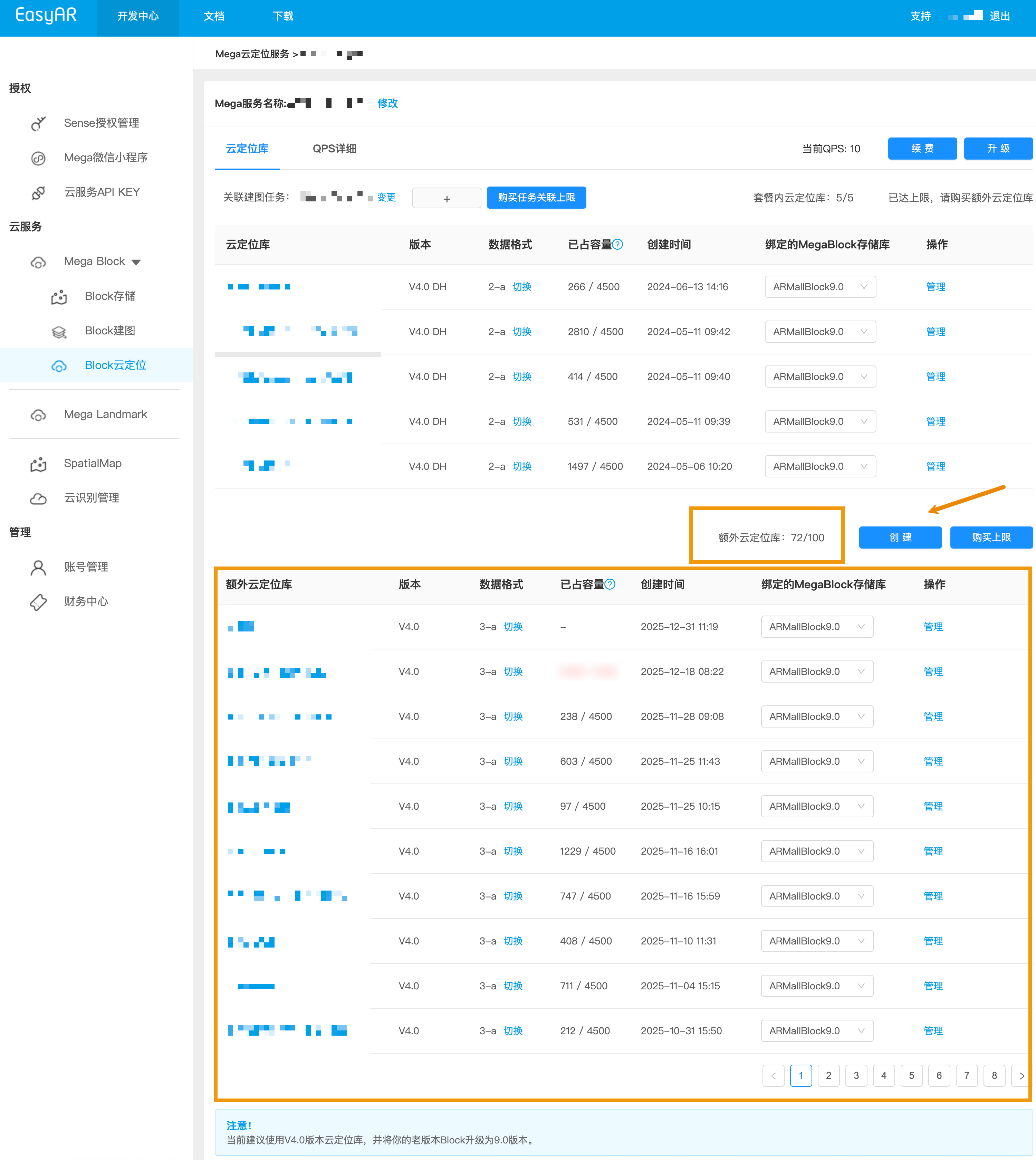Screen dimensions: 1036x1160
Task: Click the 账号管理 person icon
Action: (38, 567)
